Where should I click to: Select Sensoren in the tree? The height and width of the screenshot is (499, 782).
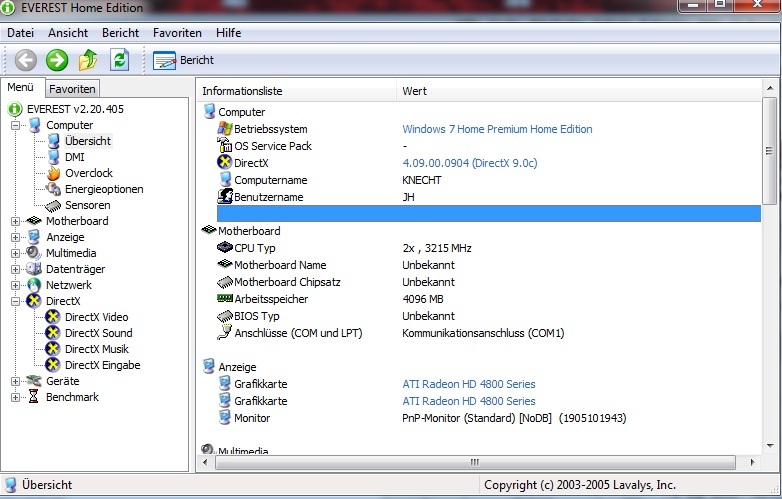87,205
